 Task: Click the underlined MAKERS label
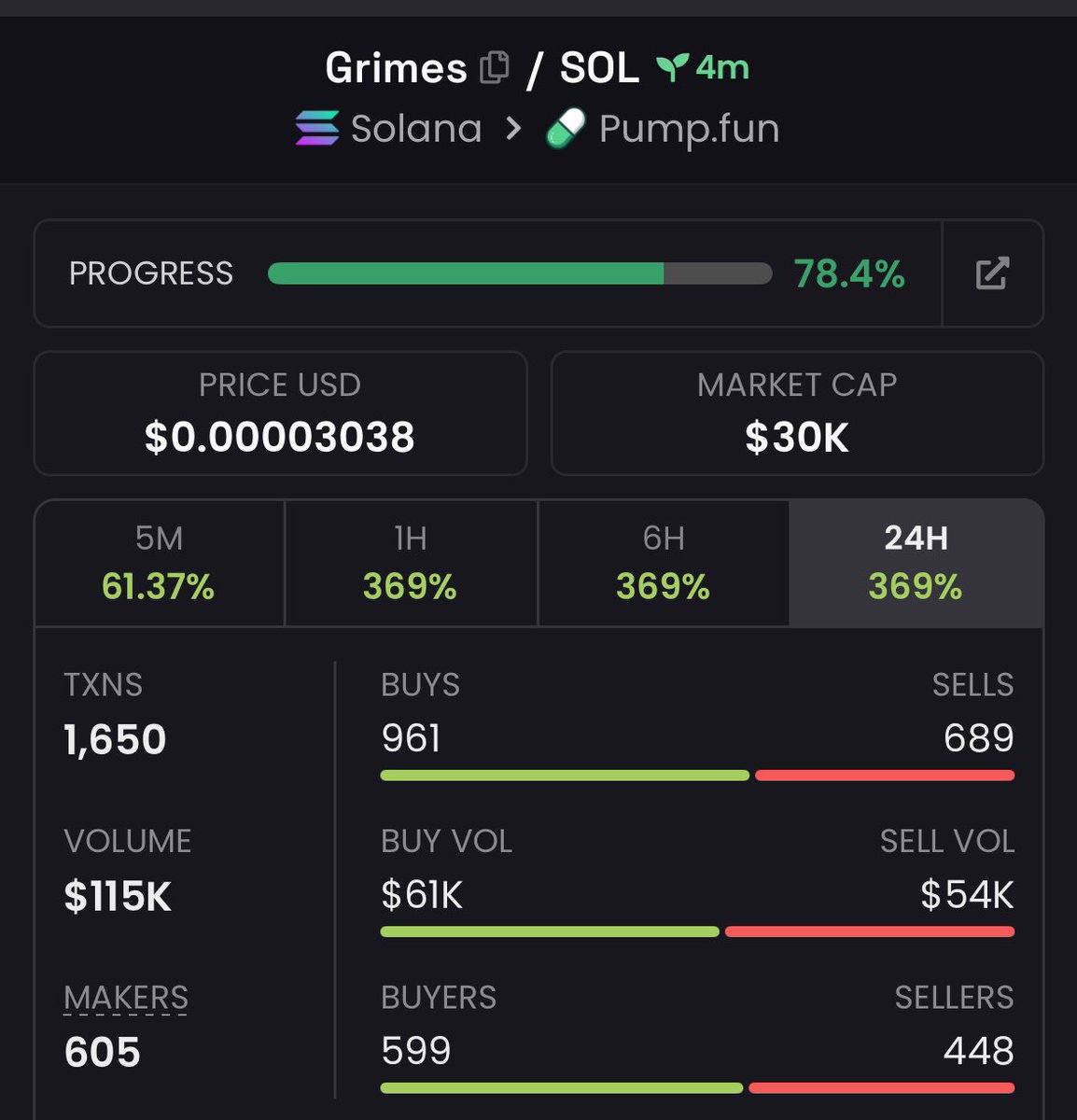click(126, 998)
